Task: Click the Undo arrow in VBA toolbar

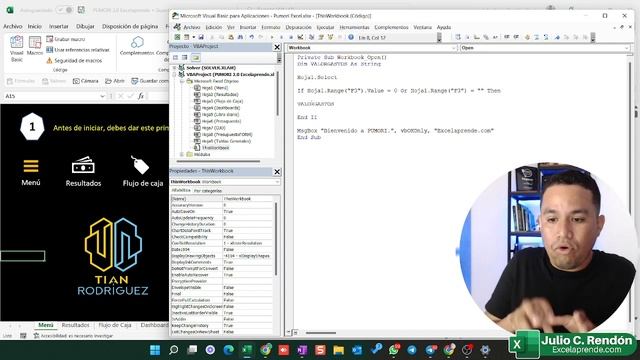Action: (x=251, y=37)
